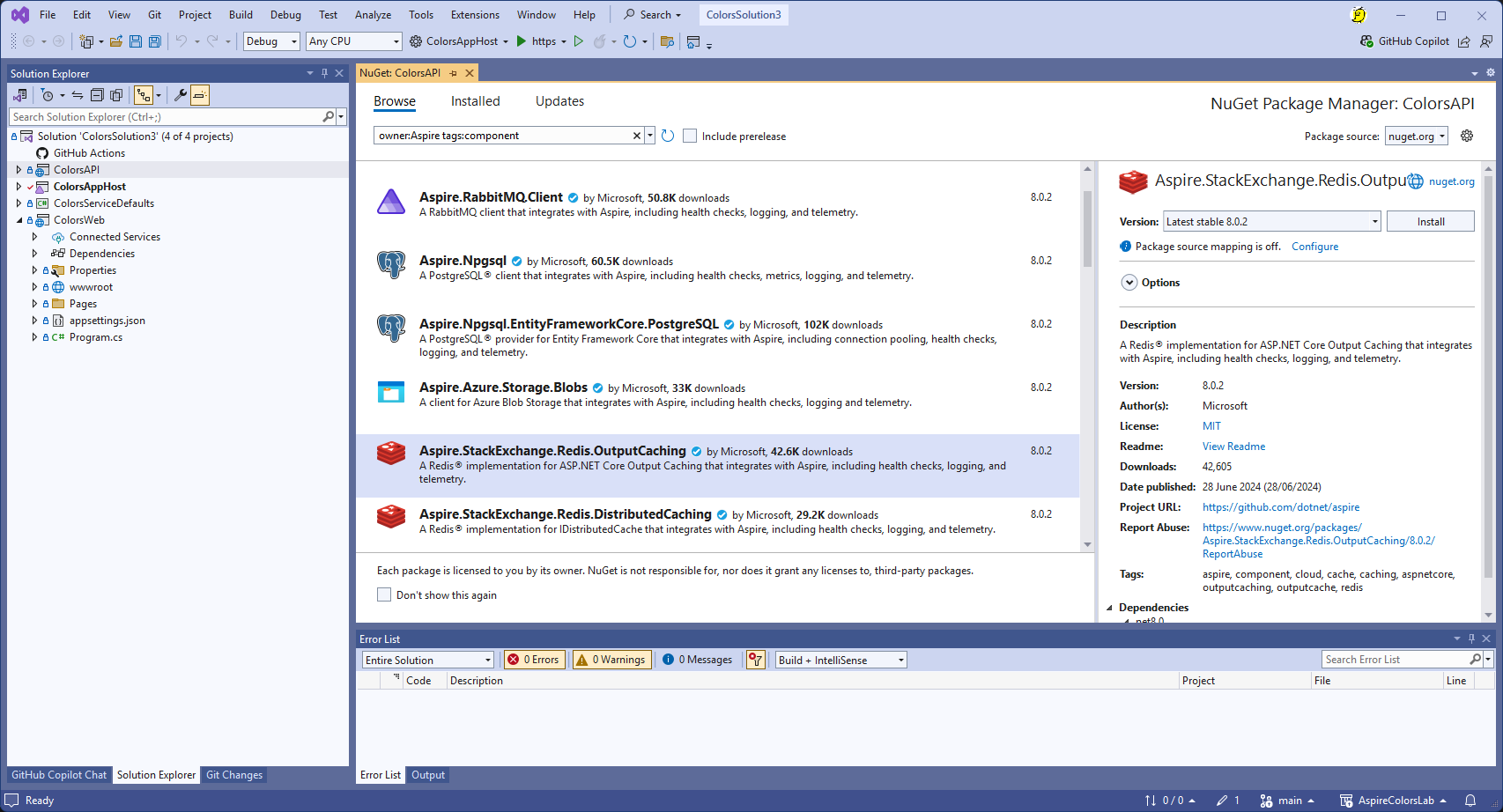Click the Start Without Debugging icon
Viewport: 1503px width, 812px height.
(x=579, y=41)
